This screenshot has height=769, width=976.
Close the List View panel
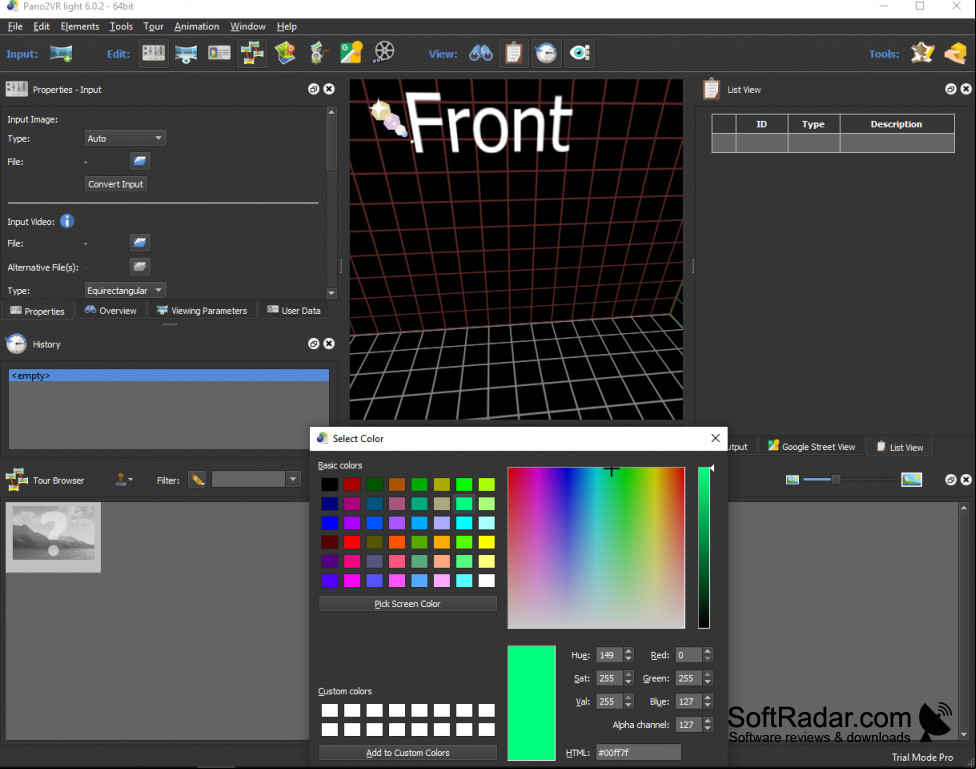click(966, 89)
